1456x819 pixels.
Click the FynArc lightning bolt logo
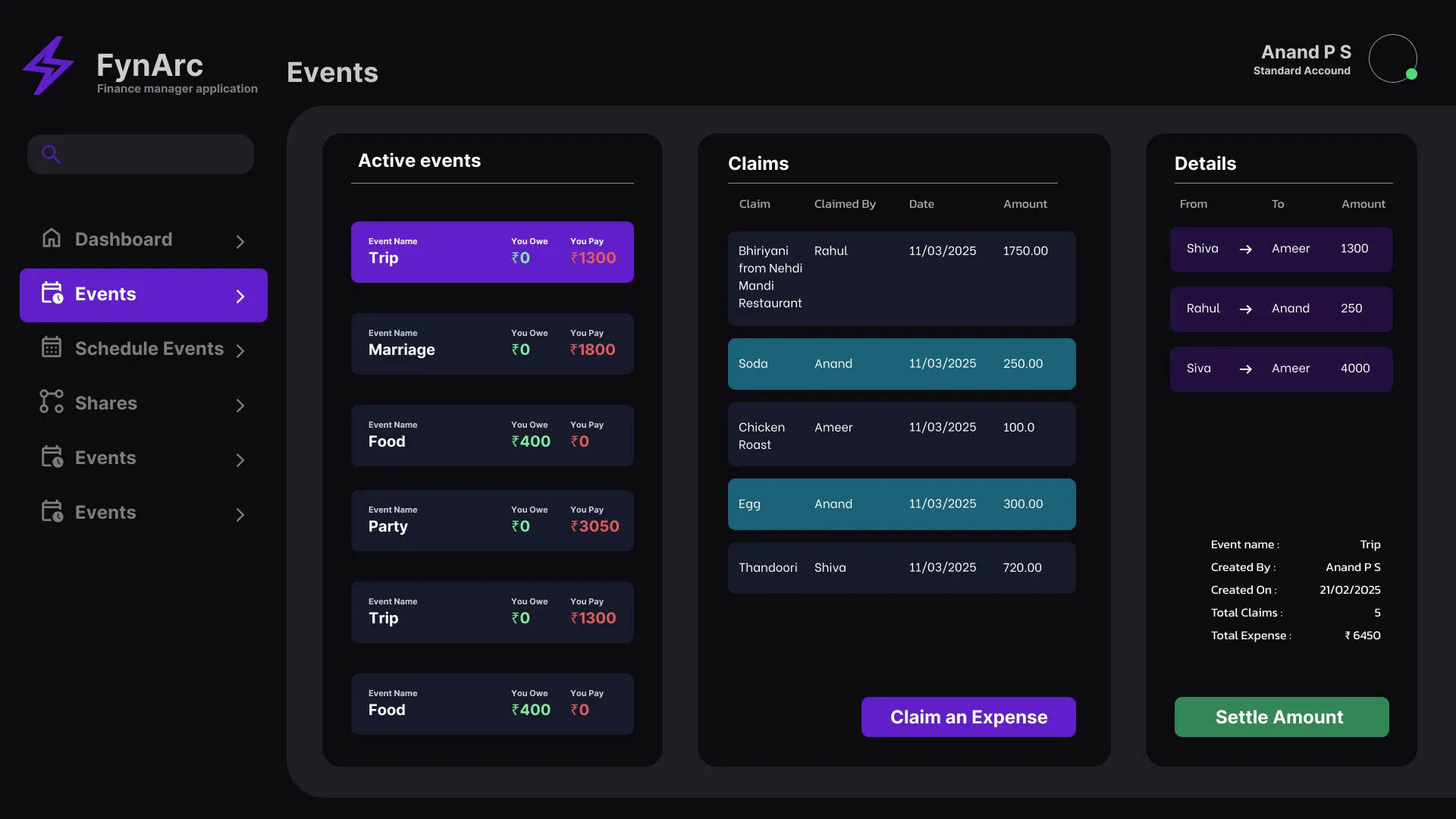pyautogui.click(x=48, y=66)
